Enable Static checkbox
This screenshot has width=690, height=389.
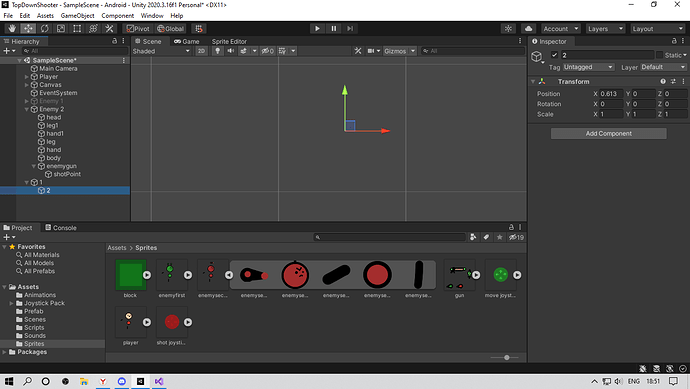pos(659,55)
